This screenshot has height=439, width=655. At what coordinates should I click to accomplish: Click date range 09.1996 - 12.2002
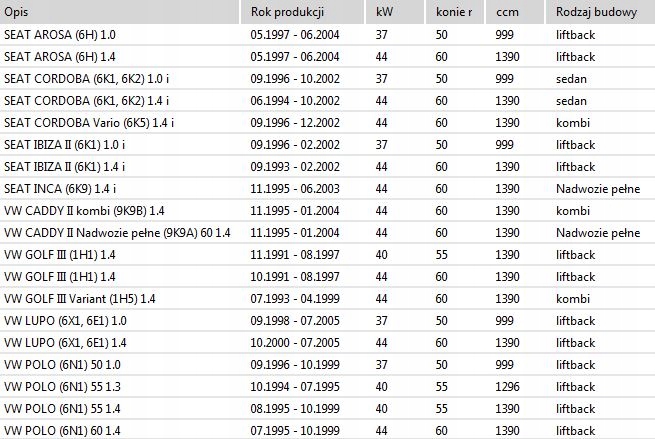[x=295, y=123]
